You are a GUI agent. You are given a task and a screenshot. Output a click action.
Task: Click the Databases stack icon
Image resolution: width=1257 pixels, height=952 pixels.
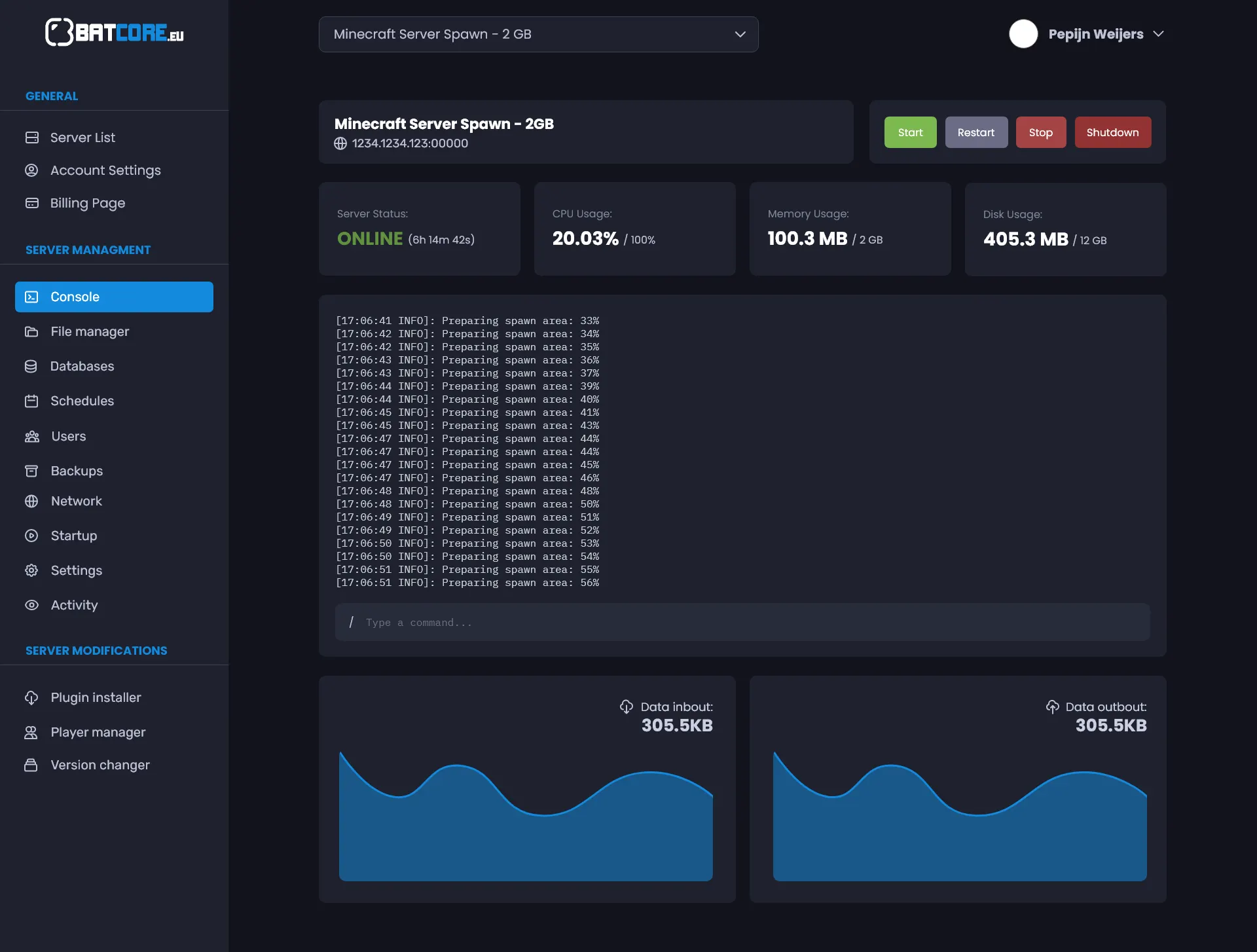[31, 366]
